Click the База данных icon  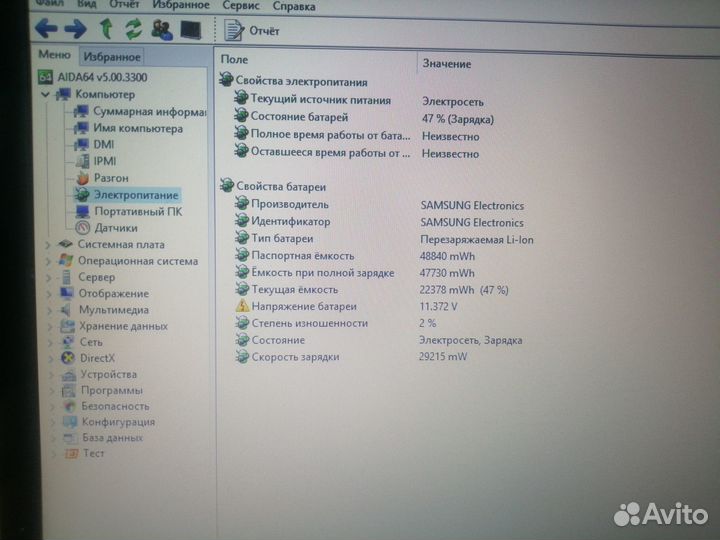click(x=70, y=438)
